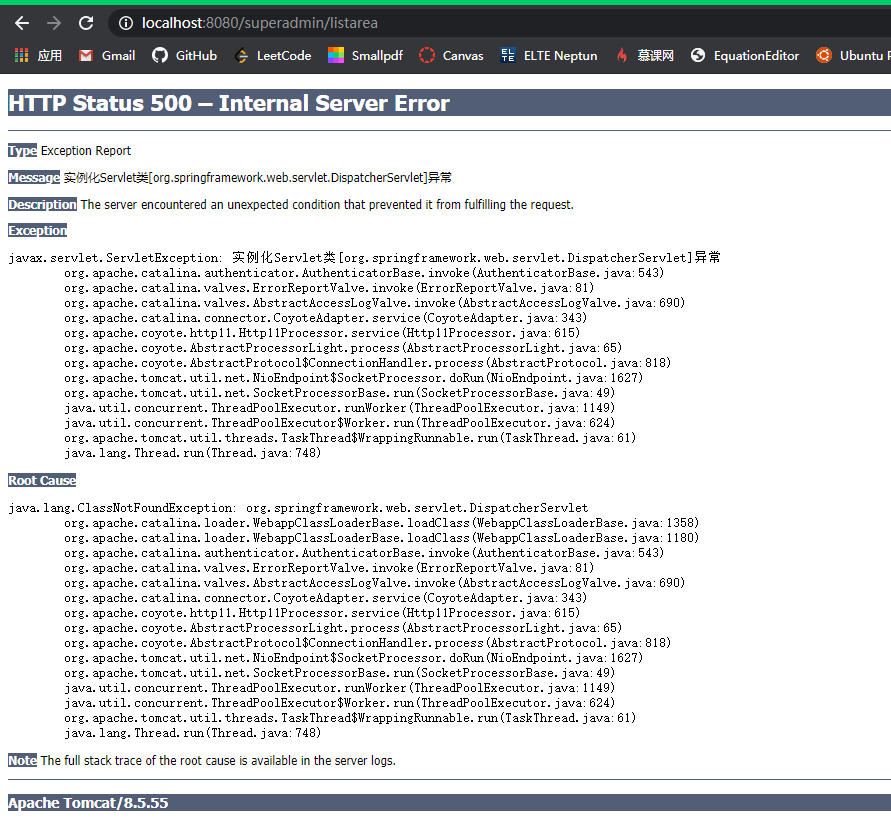Image resolution: width=891 pixels, height=819 pixels.
Task: Click the Apache Tomcat/8.5.55 footer
Action: (x=88, y=803)
